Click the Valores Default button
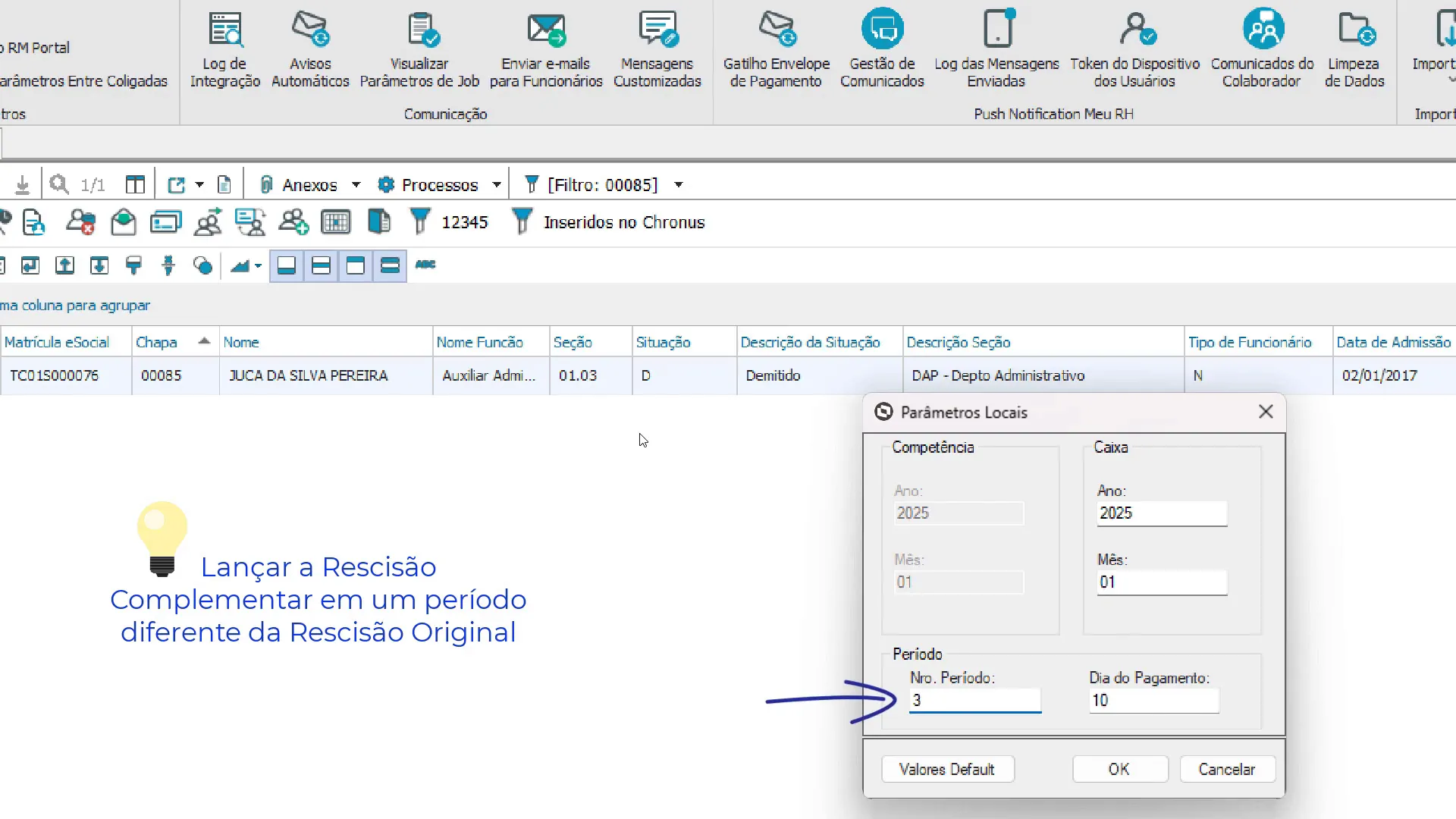Image resolution: width=1456 pixels, height=819 pixels. [x=947, y=769]
